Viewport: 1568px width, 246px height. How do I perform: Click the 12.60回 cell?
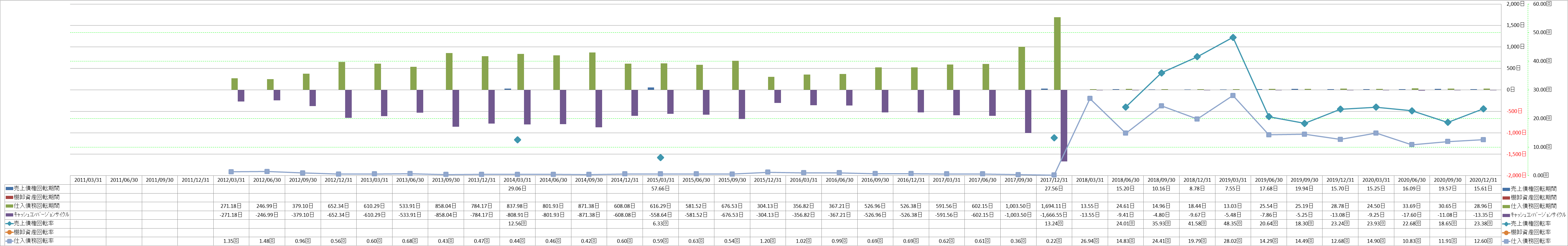[1483, 241]
